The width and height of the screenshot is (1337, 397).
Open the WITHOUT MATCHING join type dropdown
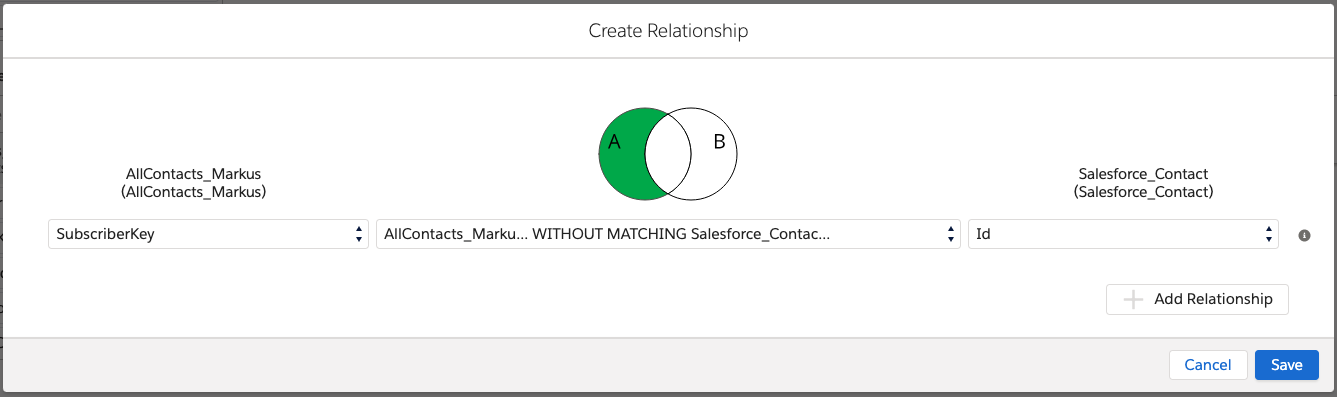(x=668, y=234)
